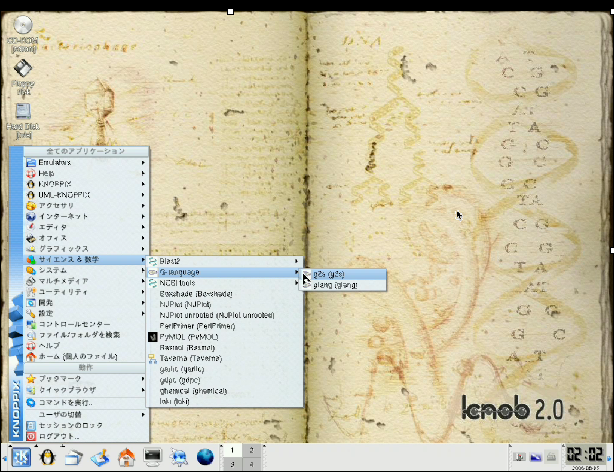Viewport: 614px width, 472px height.
Task: Click the home house icon in menu
Action: pos(31,356)
